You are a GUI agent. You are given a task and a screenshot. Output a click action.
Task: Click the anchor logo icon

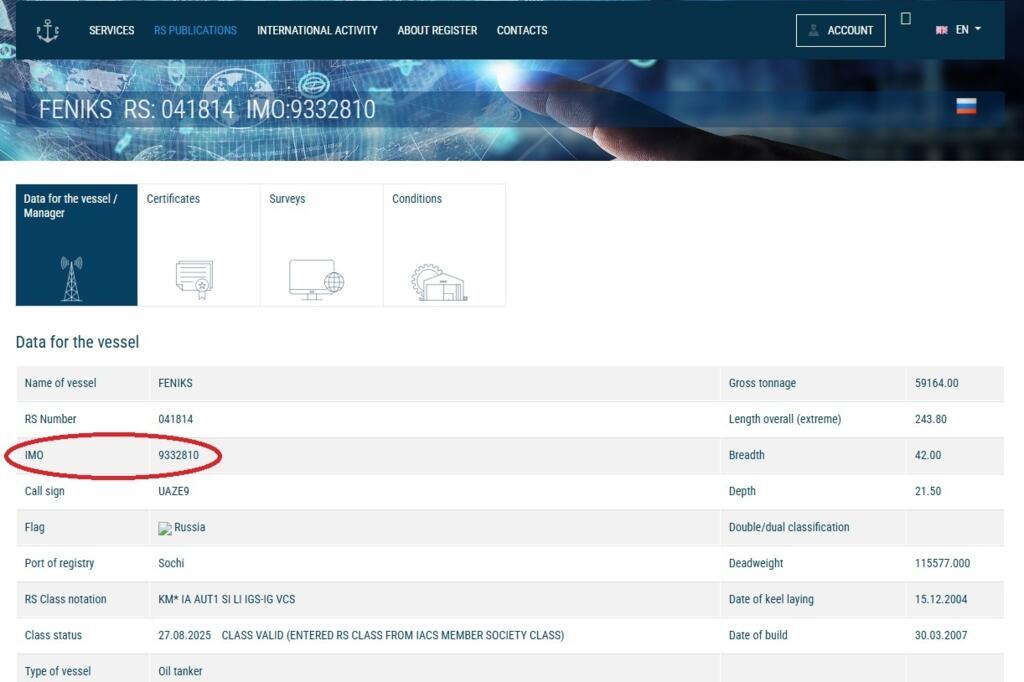click(48, 31)
